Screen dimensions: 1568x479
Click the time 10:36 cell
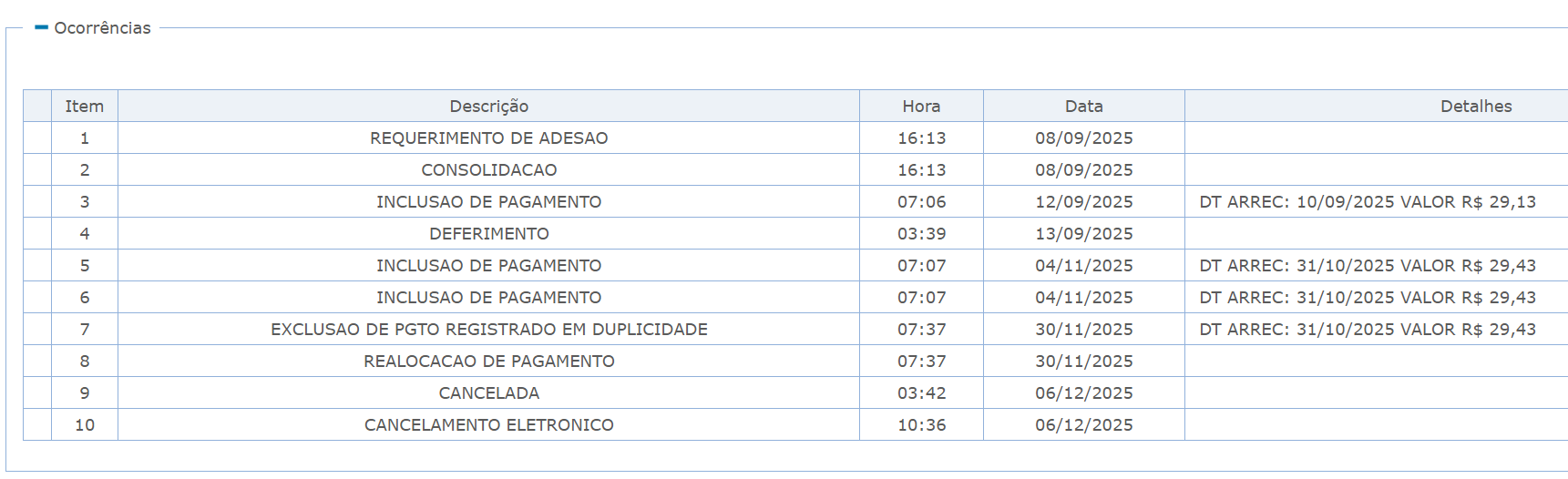921,424
